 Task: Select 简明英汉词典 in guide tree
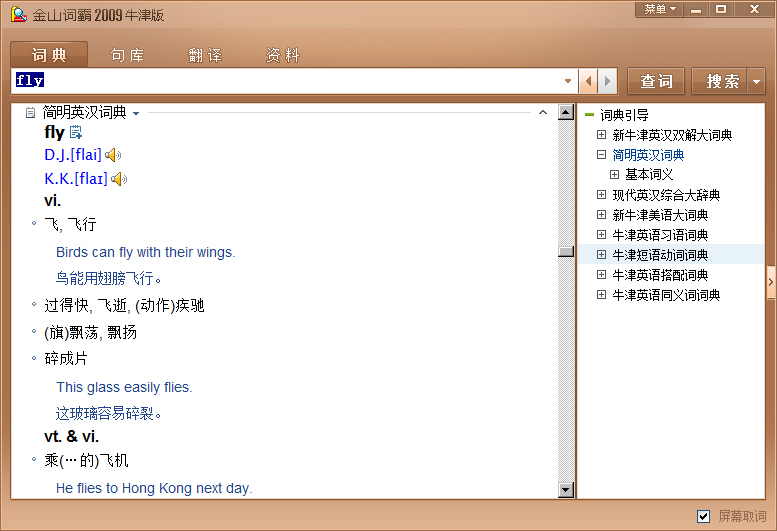pos(648,155)
